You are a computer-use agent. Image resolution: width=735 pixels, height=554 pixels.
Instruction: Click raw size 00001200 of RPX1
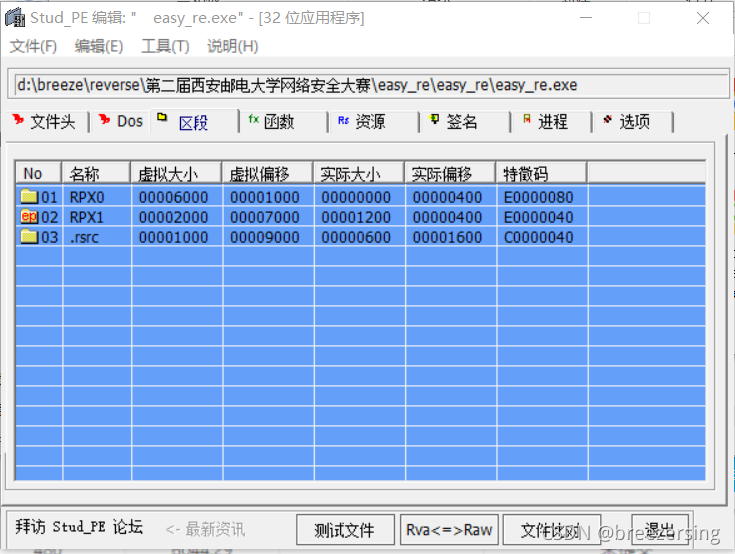(356, 217)
